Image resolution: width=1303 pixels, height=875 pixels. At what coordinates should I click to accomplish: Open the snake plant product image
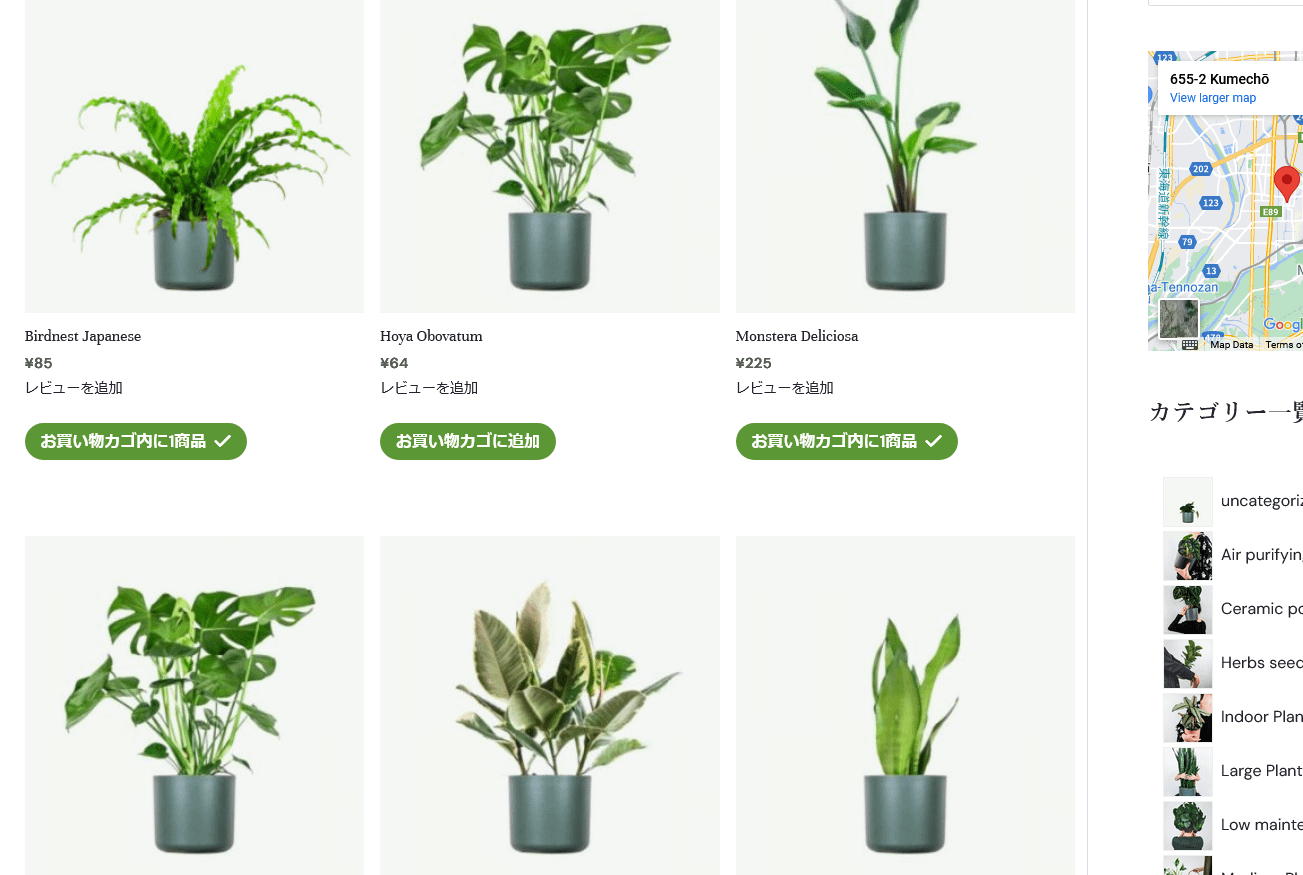pyautogui.click(x=905, y=705)
